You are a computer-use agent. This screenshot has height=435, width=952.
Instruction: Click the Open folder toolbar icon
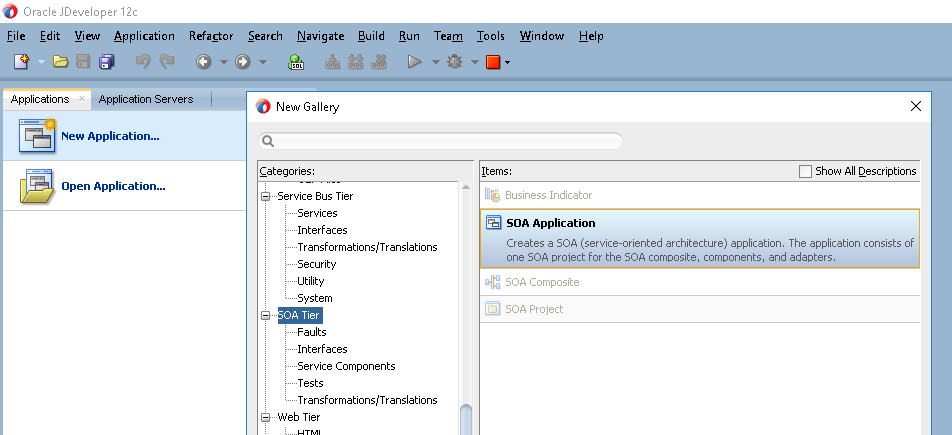pos(60,61)
